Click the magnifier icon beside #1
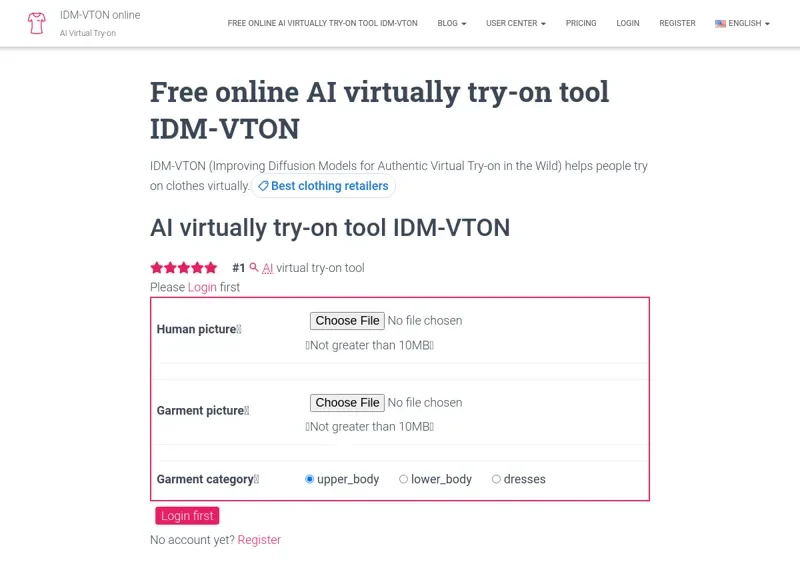The image size is (800, 576). pyautogui.click(x=254, y=267)
